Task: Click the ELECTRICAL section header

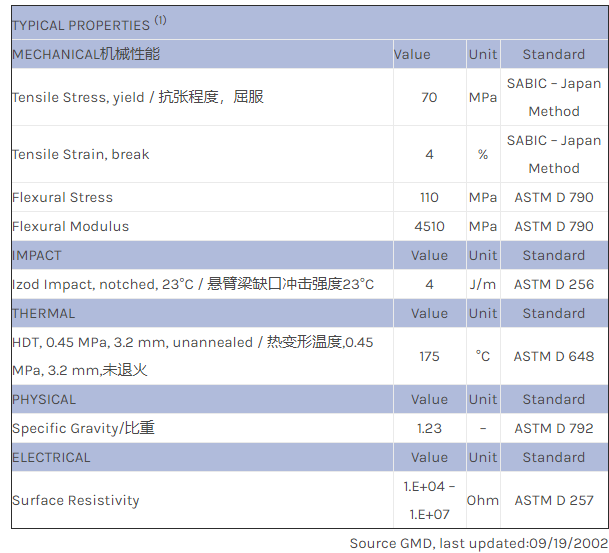Action: click(x=51, y=457)
